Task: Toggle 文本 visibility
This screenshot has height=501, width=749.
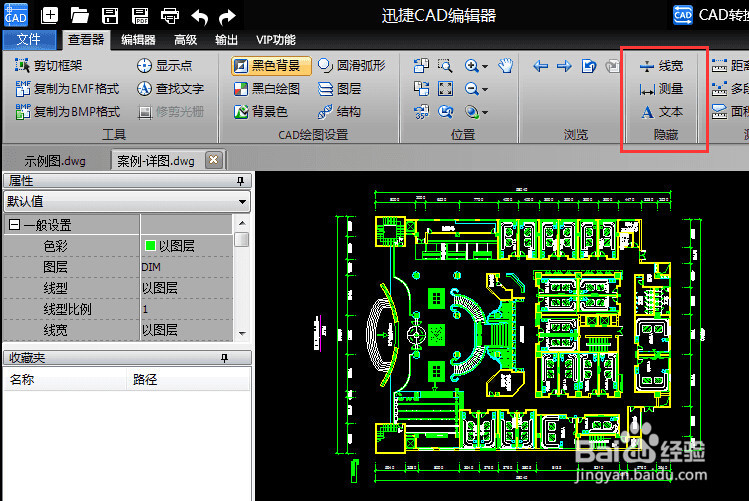Action: 662,112
